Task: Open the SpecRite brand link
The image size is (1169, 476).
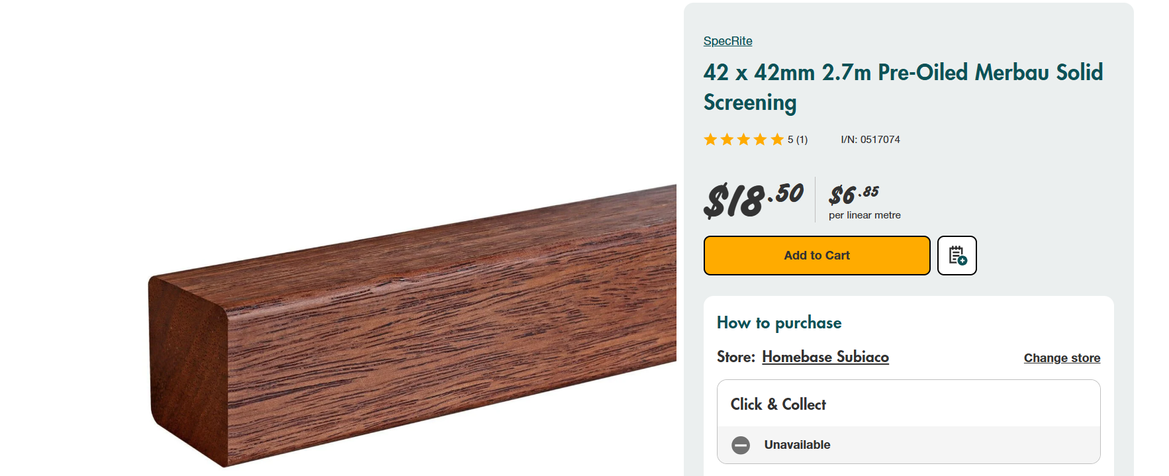Action: pos(728,41)
